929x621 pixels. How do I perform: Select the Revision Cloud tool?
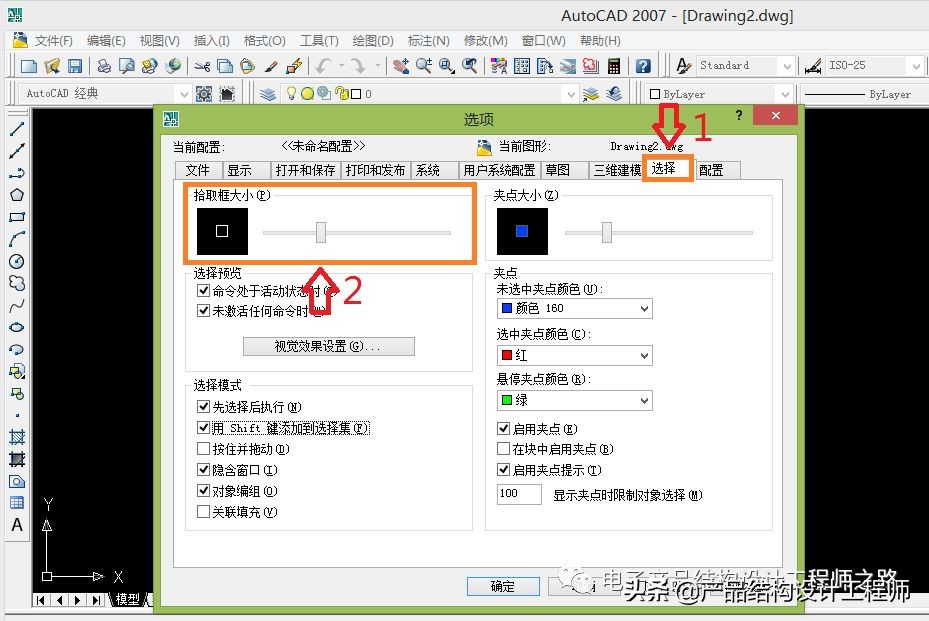[x=17, y=283]
